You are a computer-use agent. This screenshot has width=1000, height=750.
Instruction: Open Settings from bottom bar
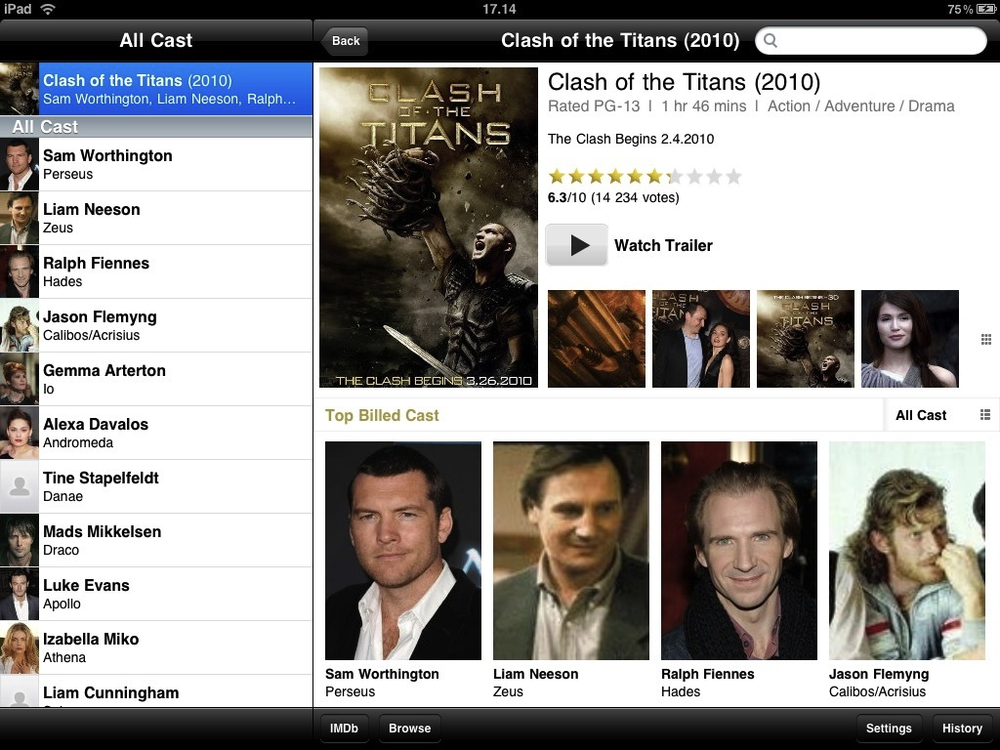(888, 728)
